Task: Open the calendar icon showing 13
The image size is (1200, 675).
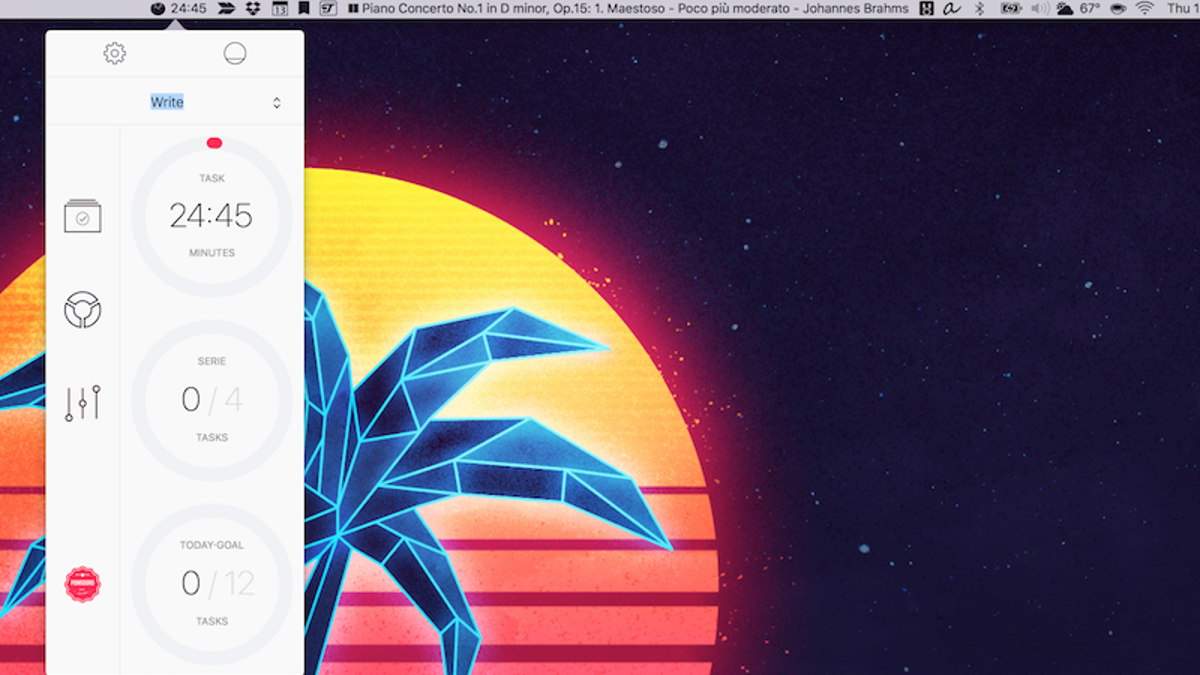Action: (x=280, y=9)
